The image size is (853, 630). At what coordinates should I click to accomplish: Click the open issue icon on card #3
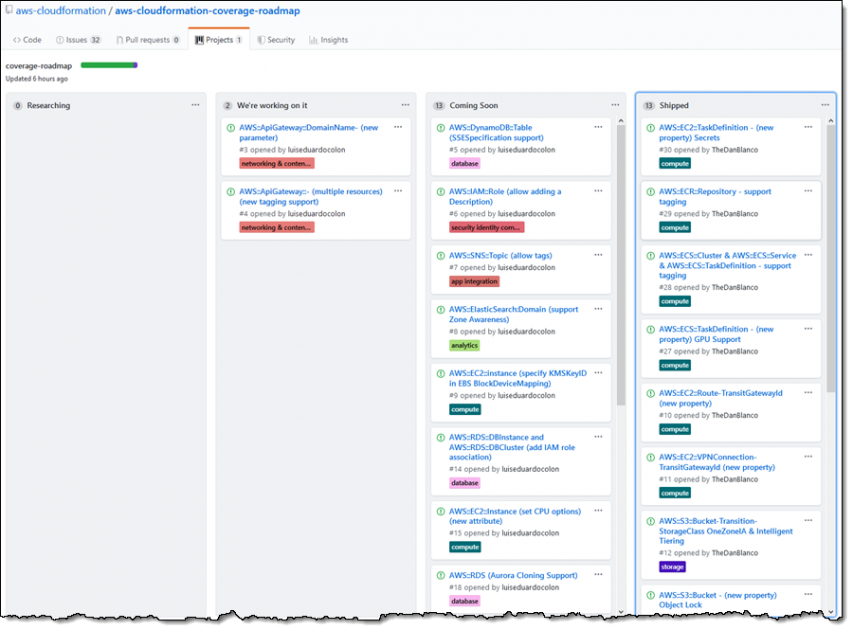pos(230,127)
